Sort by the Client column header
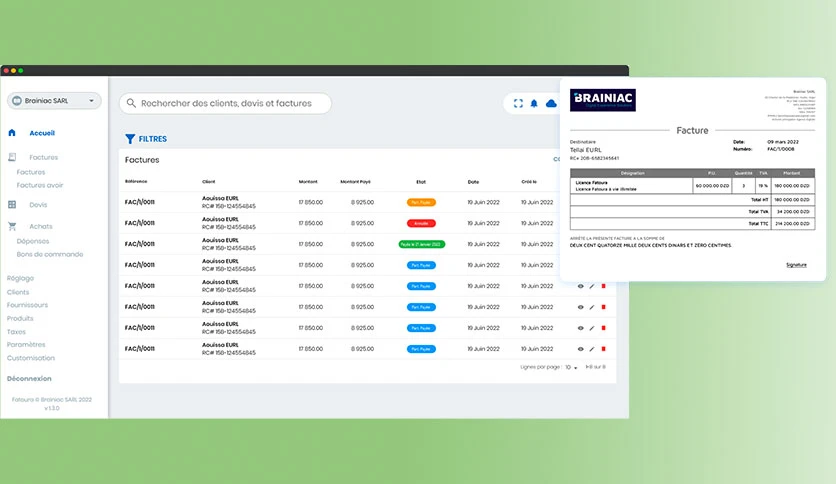The image size is (836, 484). click(x=208, y=182)
